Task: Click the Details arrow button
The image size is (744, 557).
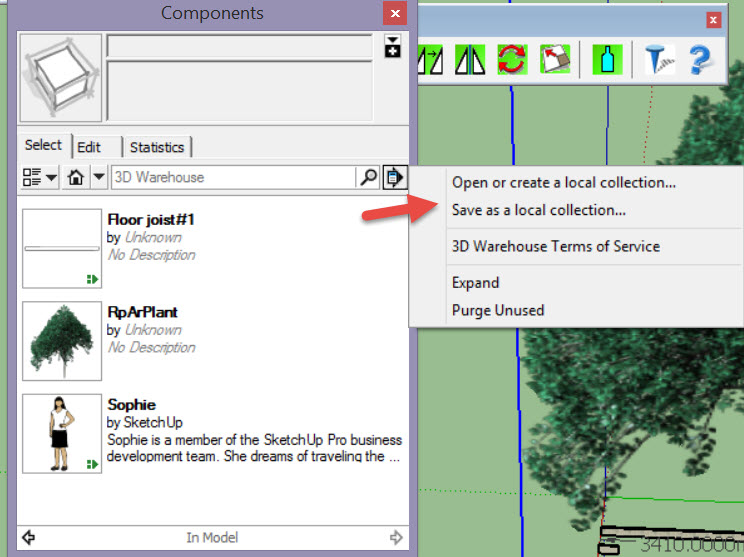Action: click(395, 177)
